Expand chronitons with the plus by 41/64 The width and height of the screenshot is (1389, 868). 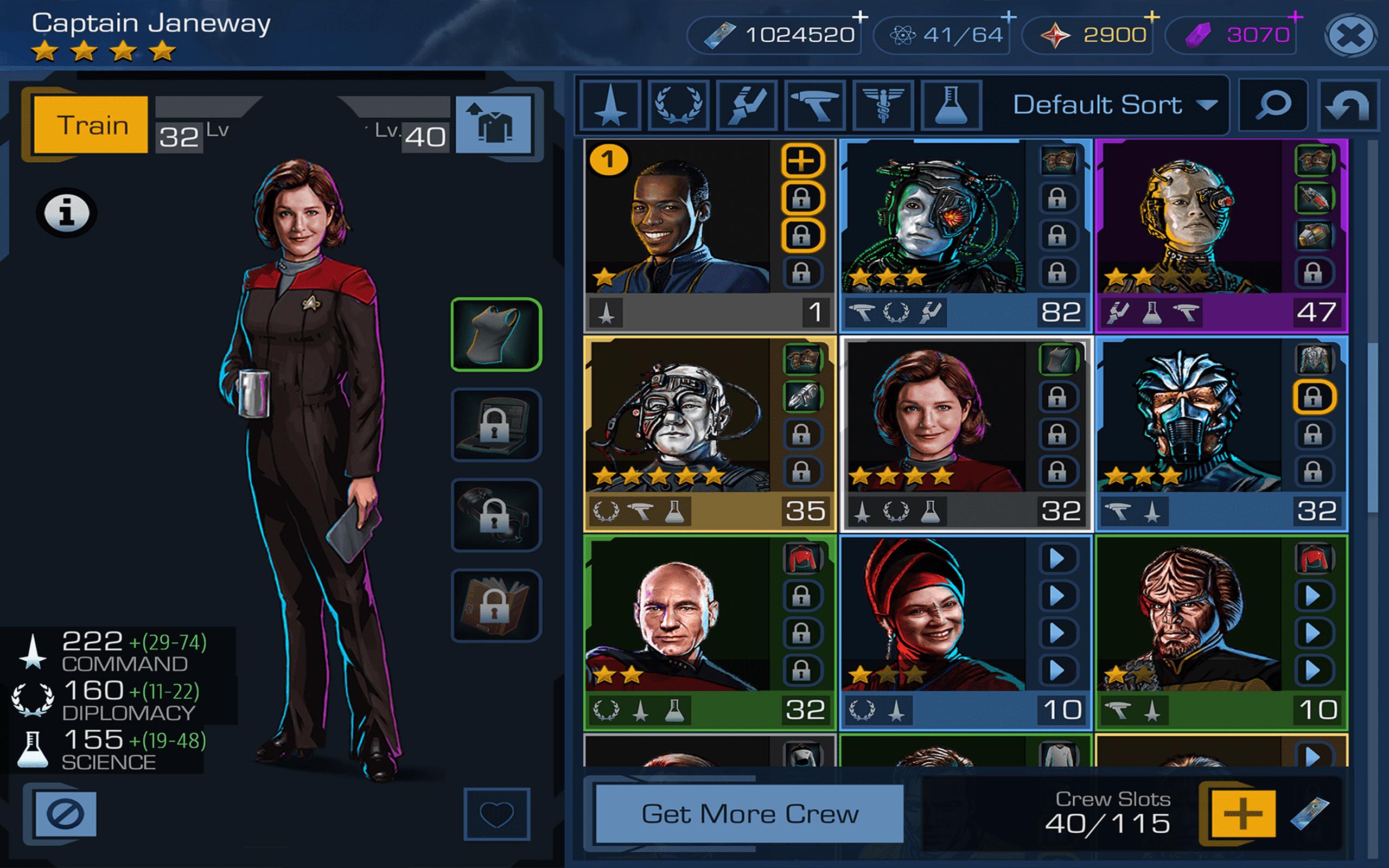pos(1009,17)
